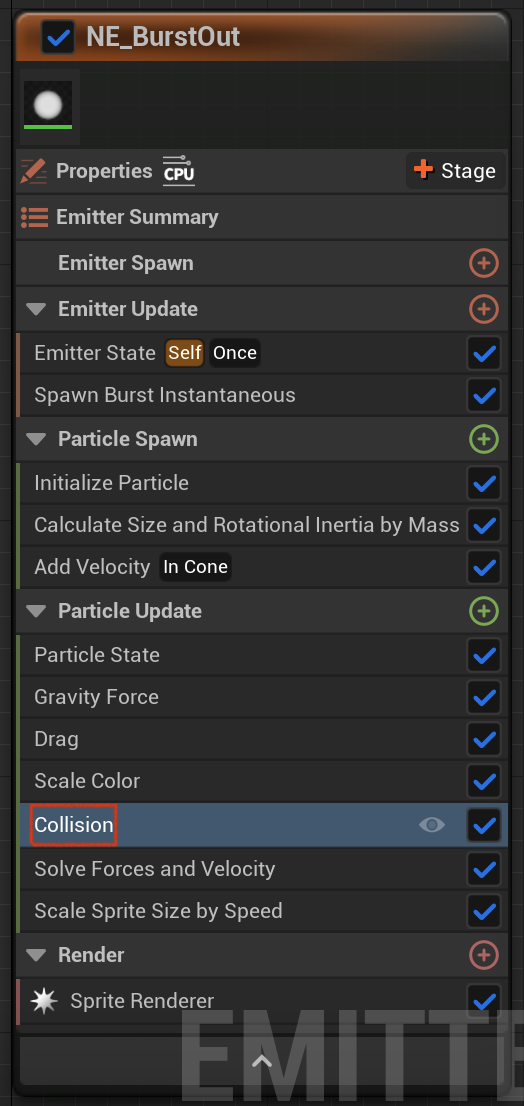Viewport: 524px width, 1106px height.
Task: Uncheck the Gravity Force module
Action: click(x=484, y=698)
